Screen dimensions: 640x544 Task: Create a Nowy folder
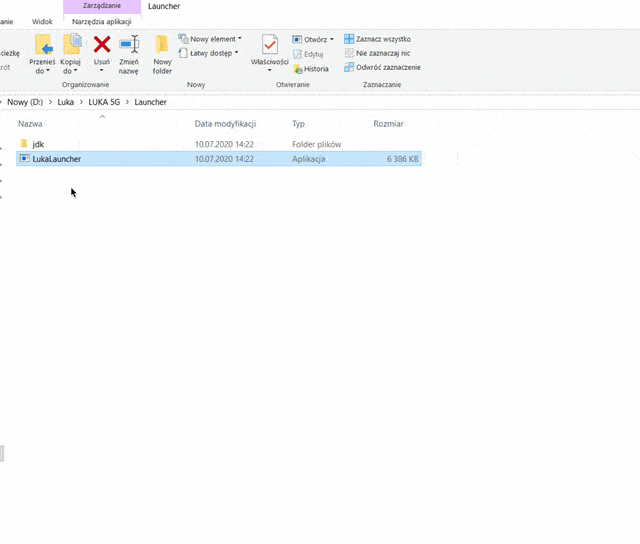tap(162, 54)
